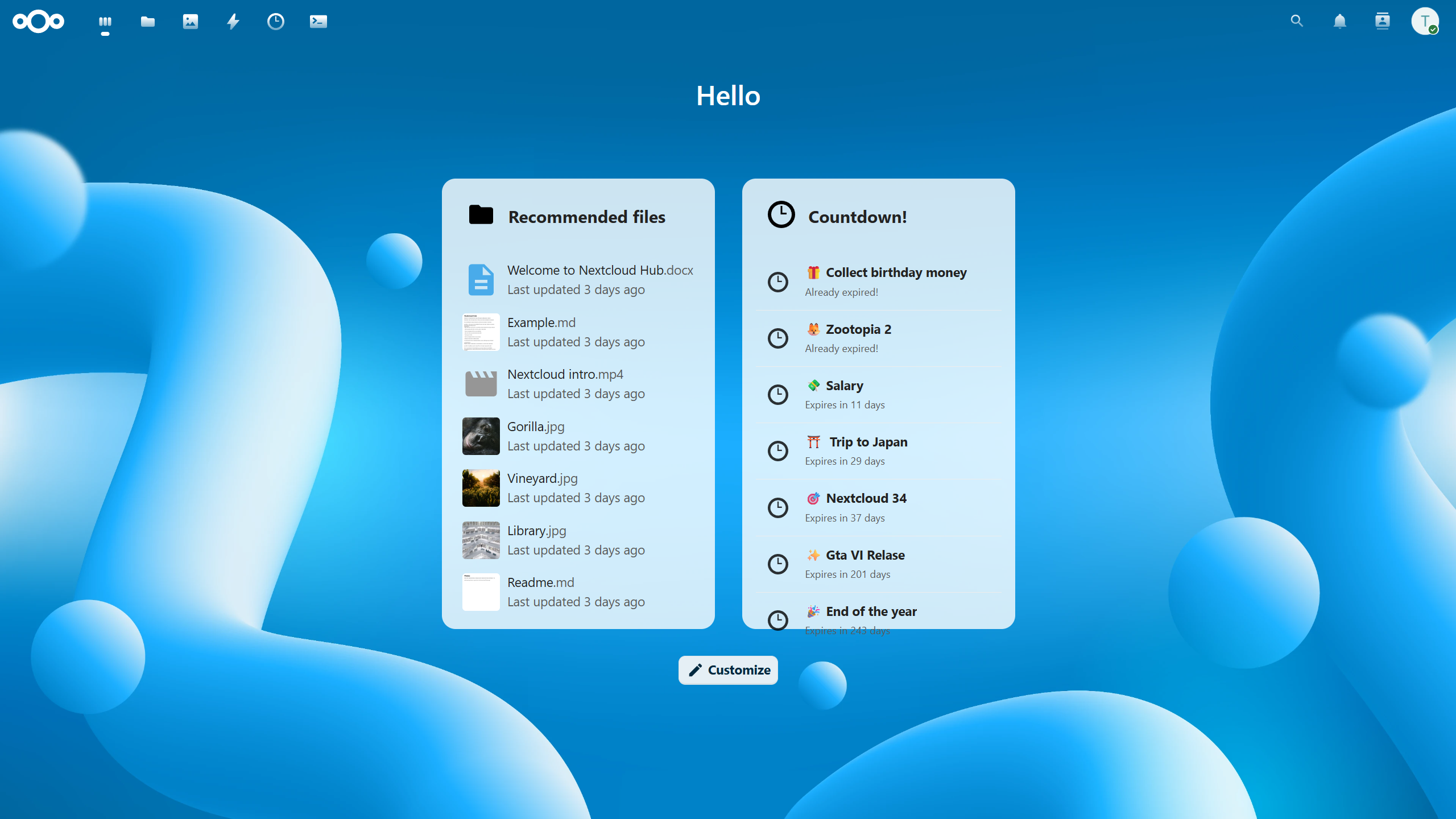Click the 'Expires in 11 days' text
The image size is (1456, 819).
click(845, 405)
